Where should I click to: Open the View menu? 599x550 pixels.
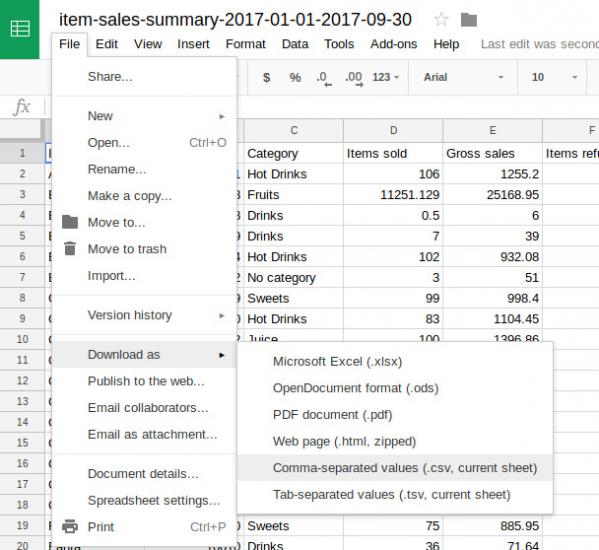point(148,44)
